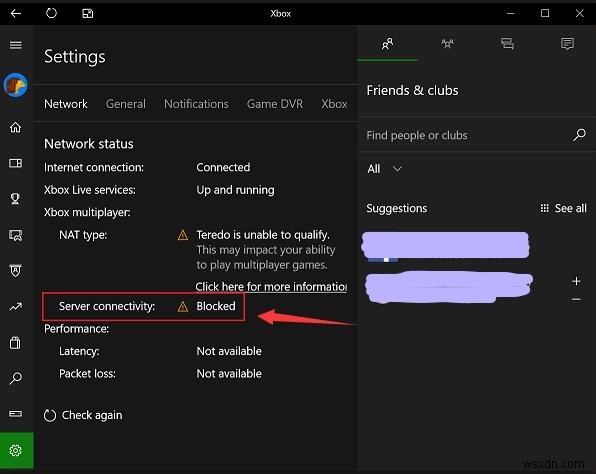Screen dimensions: 596x474
Task: Open the user profile avatar
Action: (16, 85)
